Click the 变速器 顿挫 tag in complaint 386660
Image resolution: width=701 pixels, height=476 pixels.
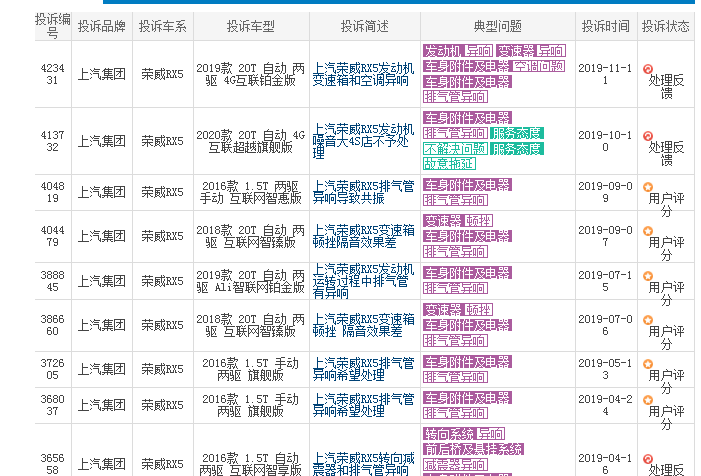[x=458, y=309]
